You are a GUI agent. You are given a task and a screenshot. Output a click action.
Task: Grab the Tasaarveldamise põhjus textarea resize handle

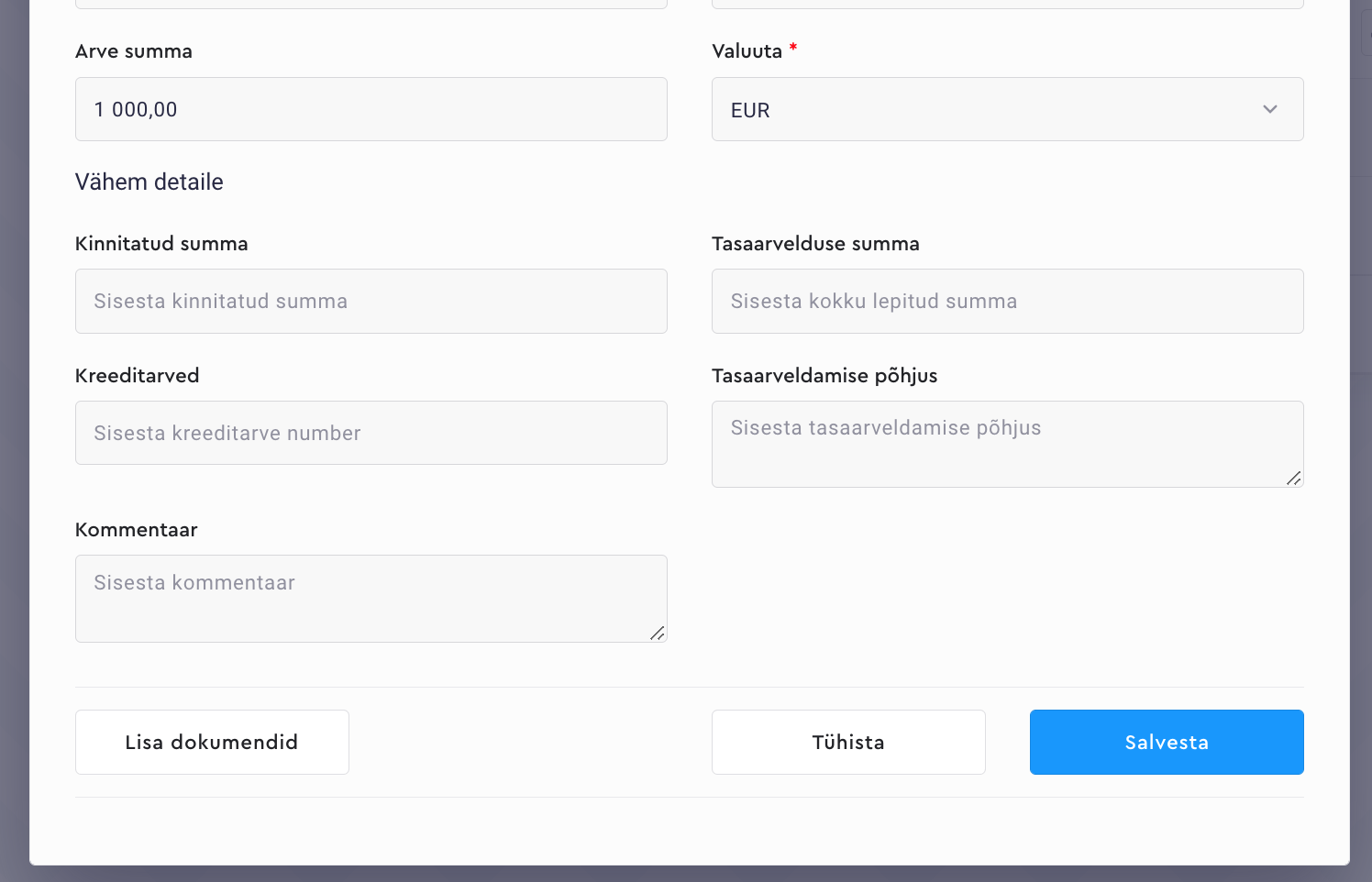[x=1293, y=478]
